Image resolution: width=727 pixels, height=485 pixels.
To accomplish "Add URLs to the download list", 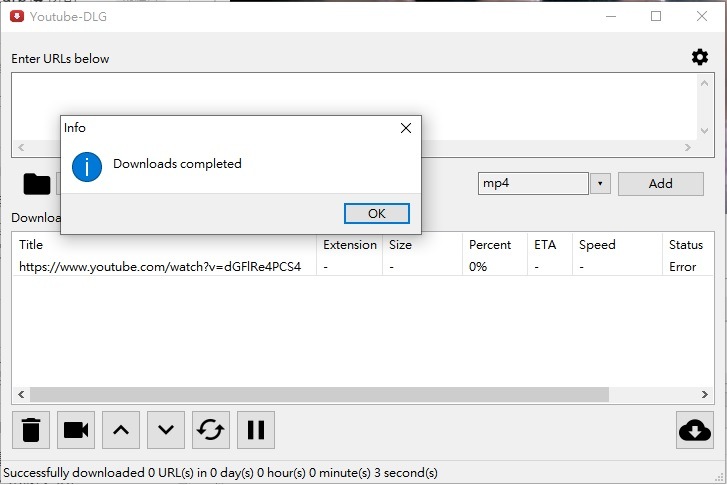I will point(661,184).
